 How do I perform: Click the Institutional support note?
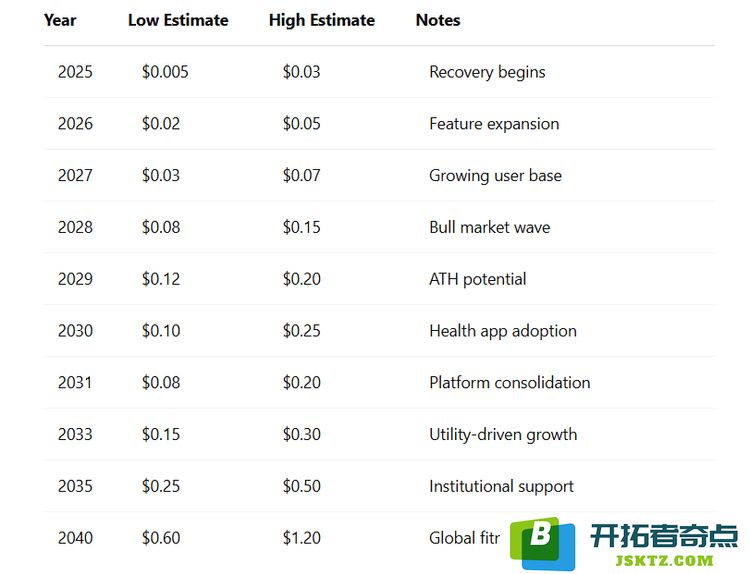501,486
